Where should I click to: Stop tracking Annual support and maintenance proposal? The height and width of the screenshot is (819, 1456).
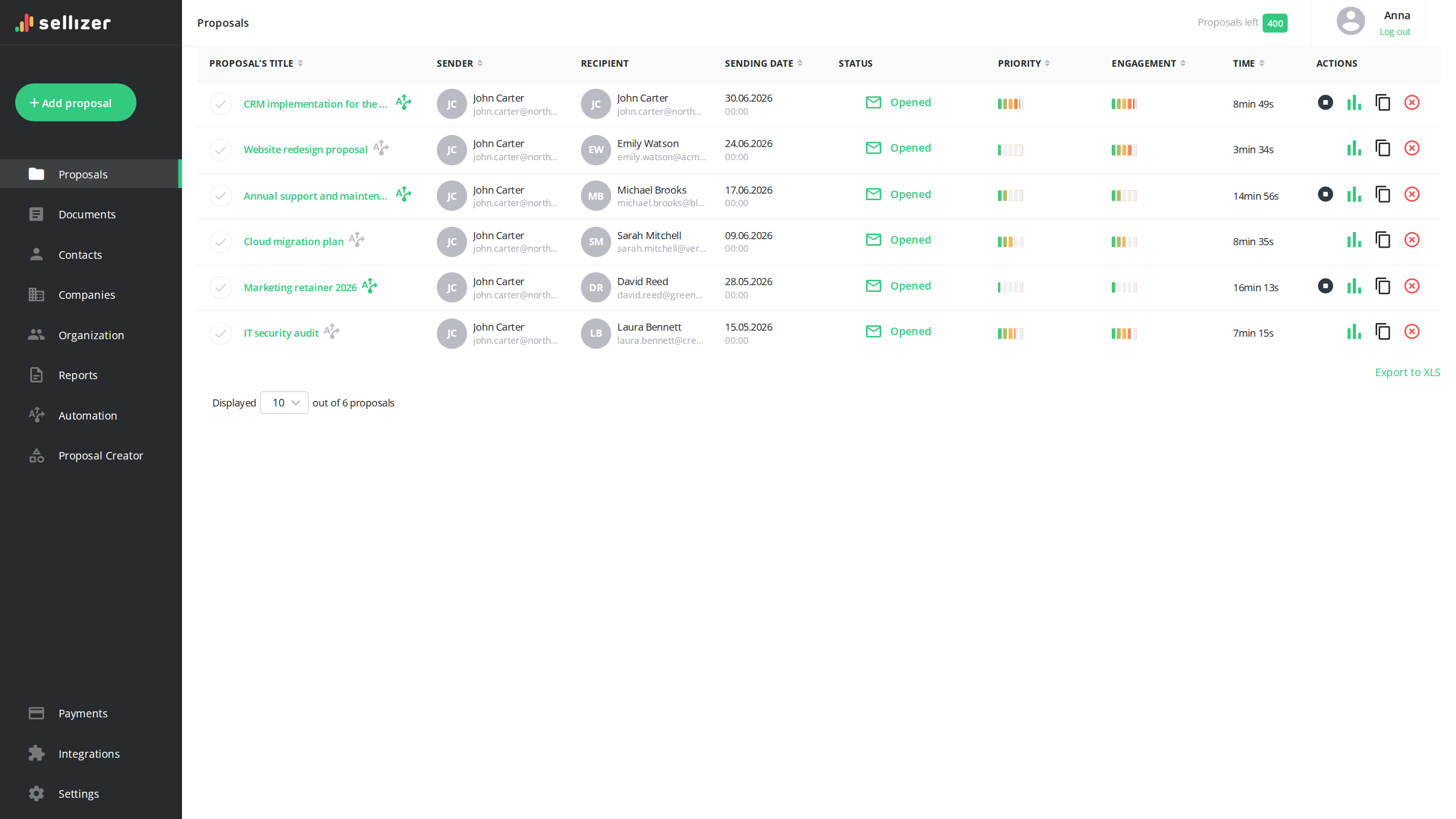pyautogui.click(x=1325, y=195)
